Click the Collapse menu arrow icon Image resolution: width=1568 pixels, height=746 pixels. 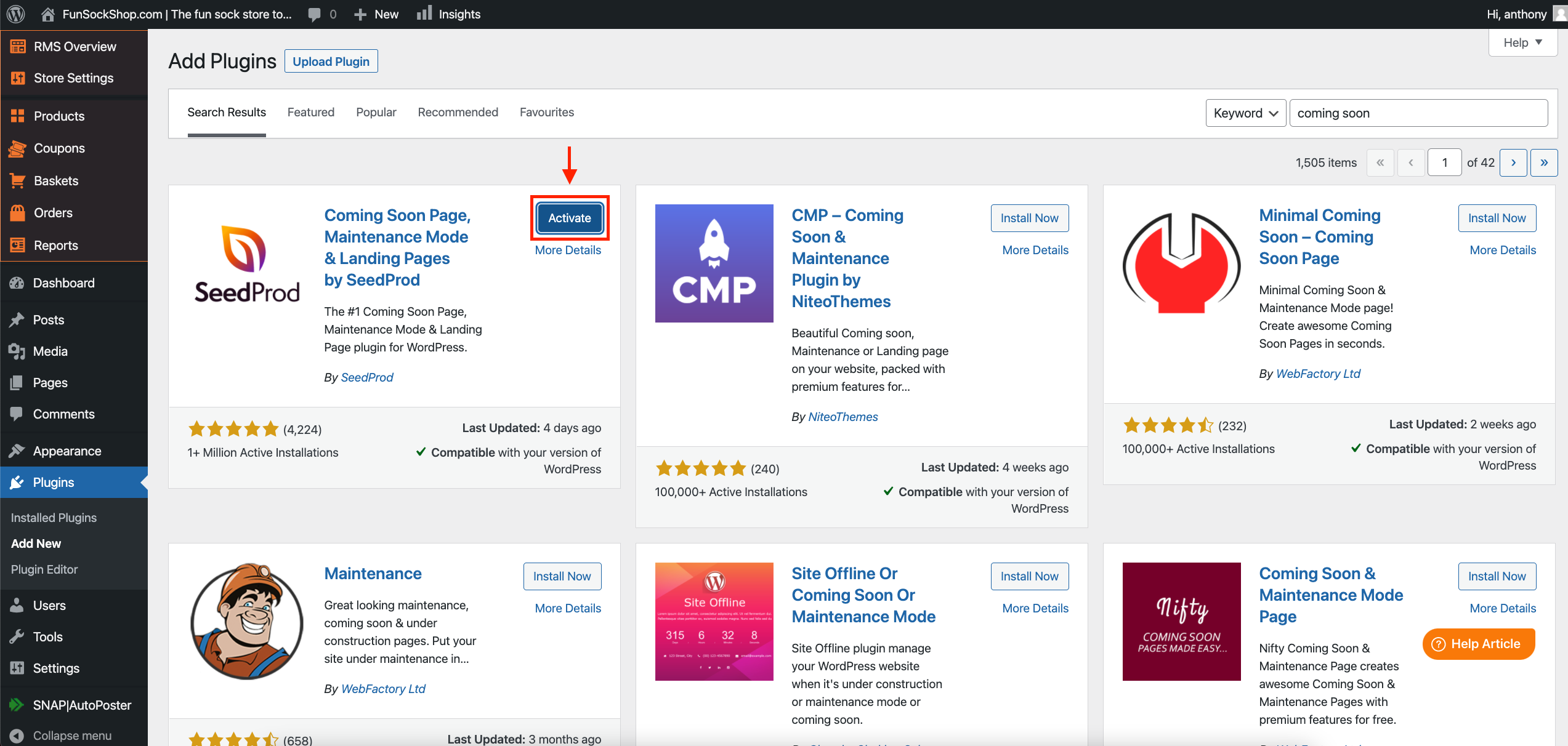coord(17,736)
